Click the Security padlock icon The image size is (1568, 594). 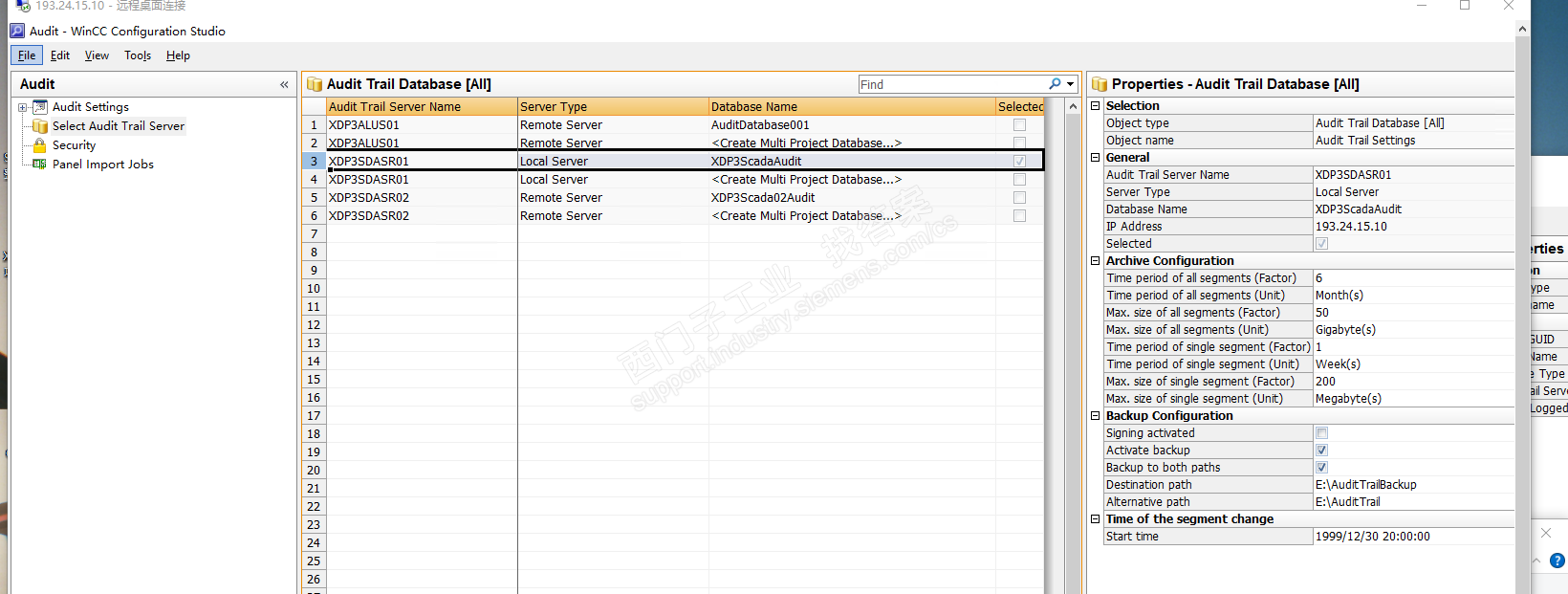click(40, 145)
